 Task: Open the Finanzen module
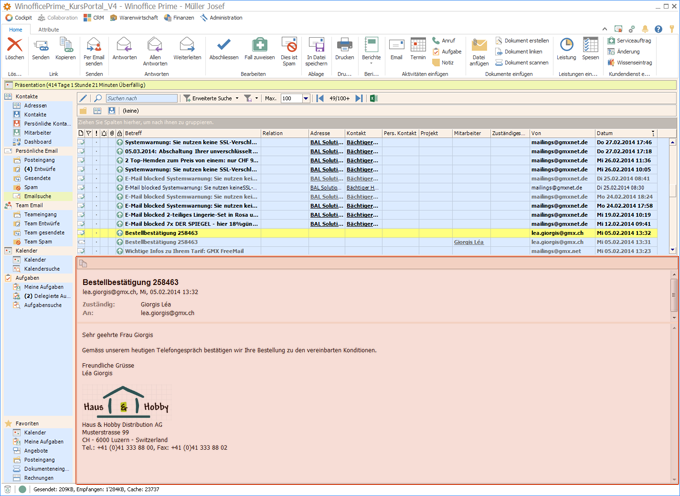coord(179,18)
